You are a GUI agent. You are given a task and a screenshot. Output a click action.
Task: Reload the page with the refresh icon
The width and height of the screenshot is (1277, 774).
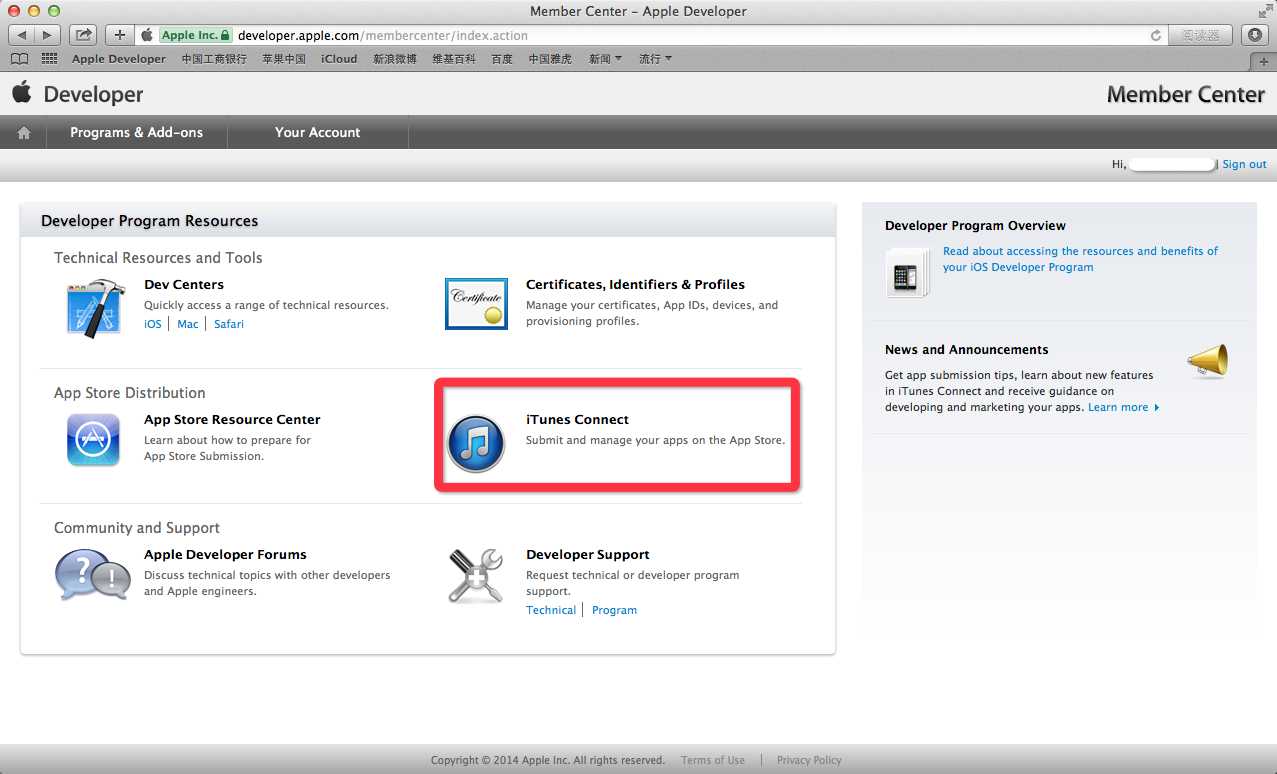1156,35
